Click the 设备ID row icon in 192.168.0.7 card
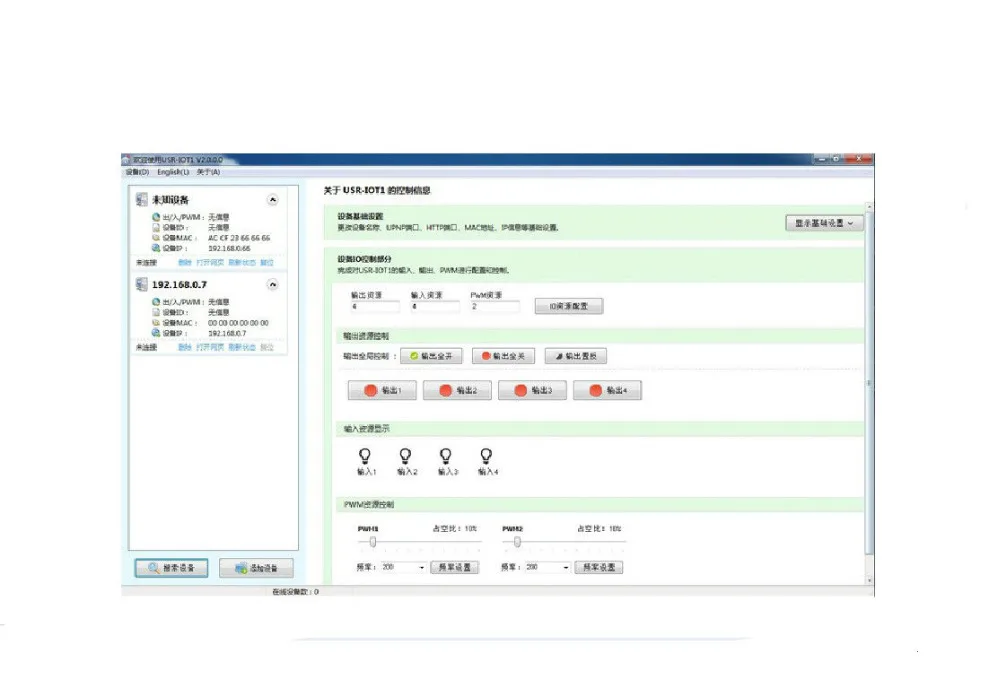 point(156,312)
